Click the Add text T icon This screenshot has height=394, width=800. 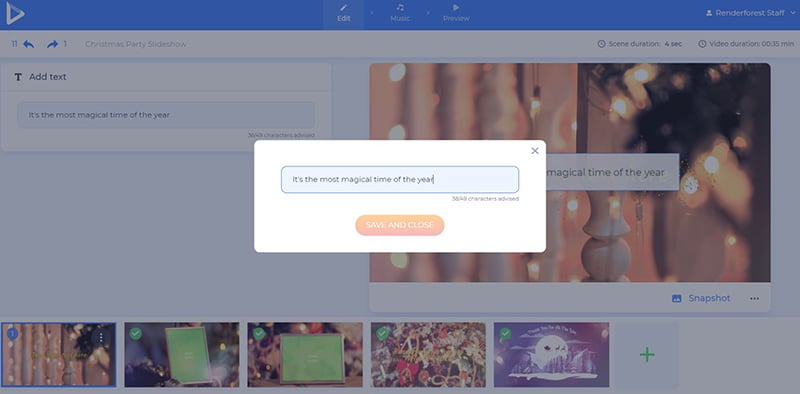18,77
